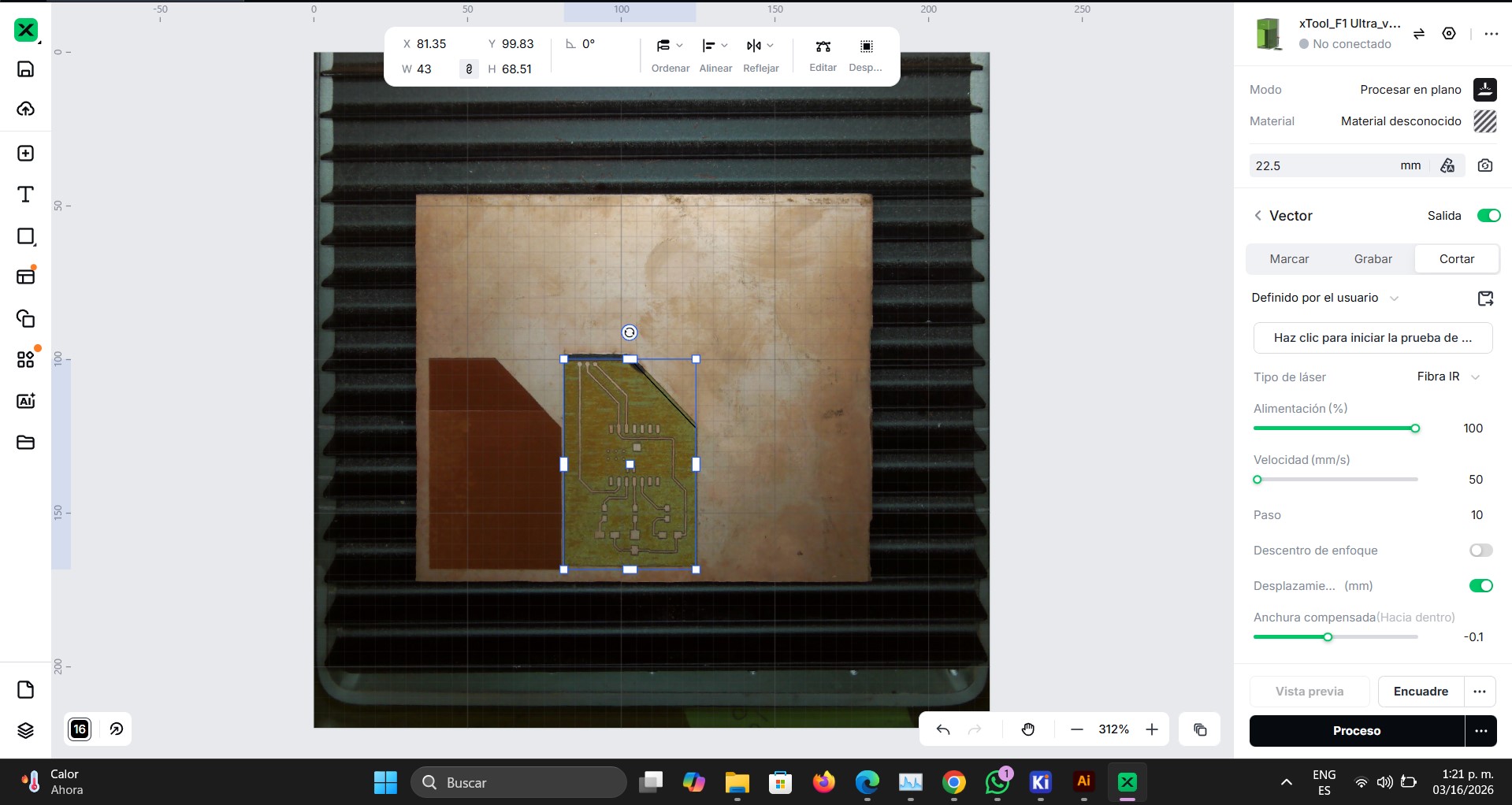Viewport: 1512px width, 805px height.
Task: Click the rotation handle above selection
Action: point(630,332)
